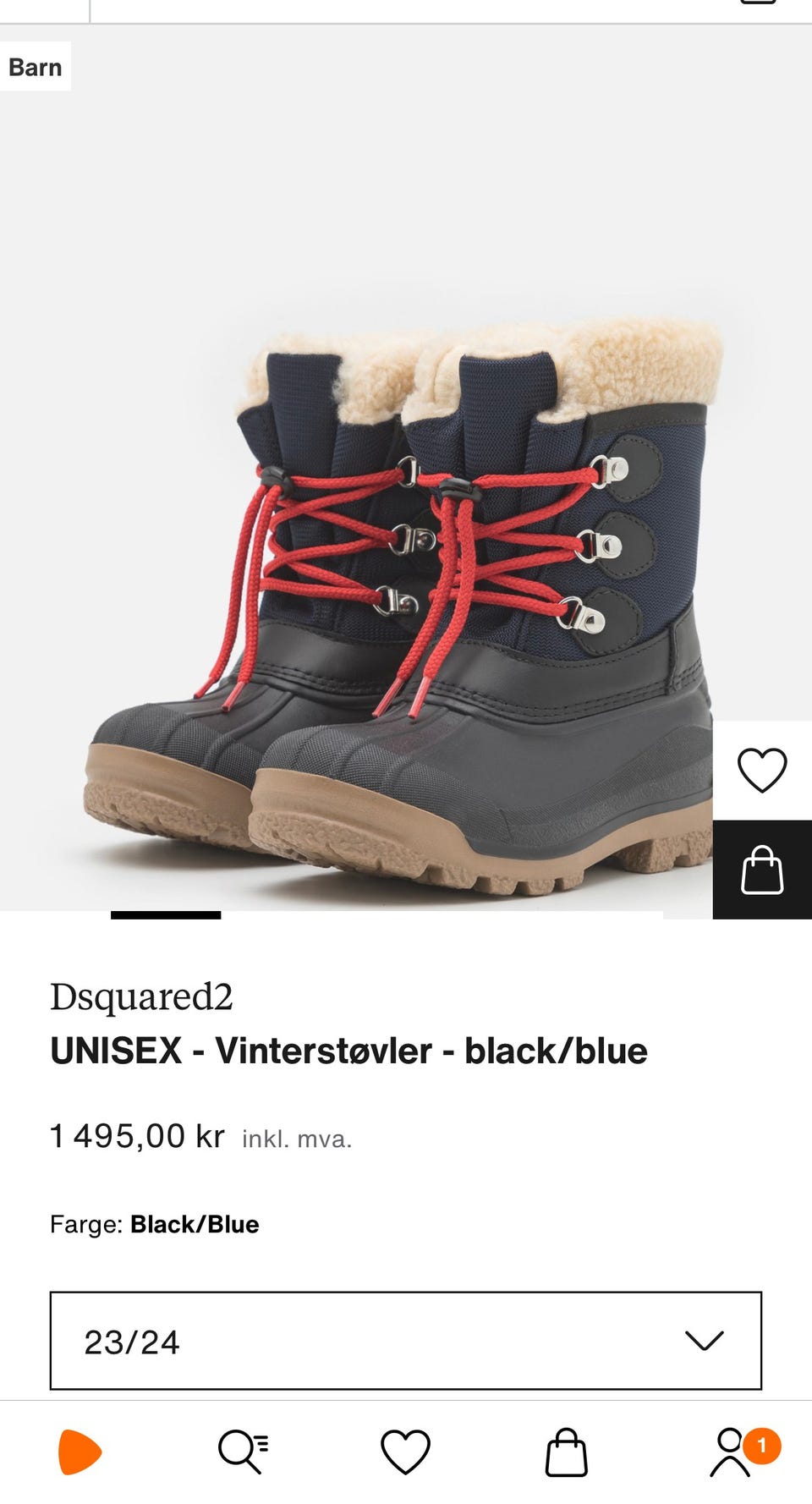The width and height of the screenshot is (812, 1504).
Task: Tap the UNISEX Vinterstøvler product title
Action: [348, 1051]
